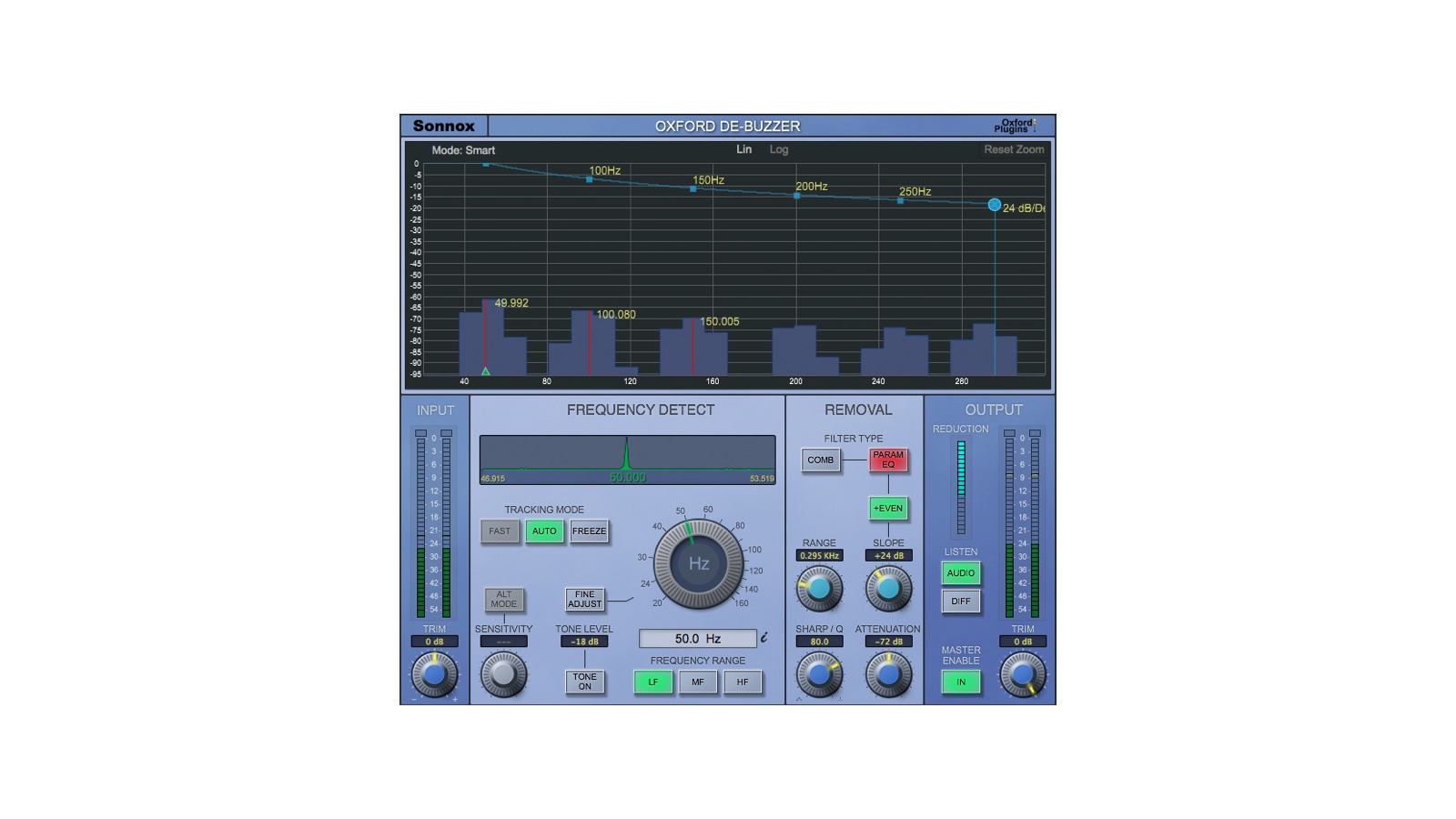Click the Sonnox logo
Image resolution: width=1456 pixels, height=819 pixels.
[444, 126]
